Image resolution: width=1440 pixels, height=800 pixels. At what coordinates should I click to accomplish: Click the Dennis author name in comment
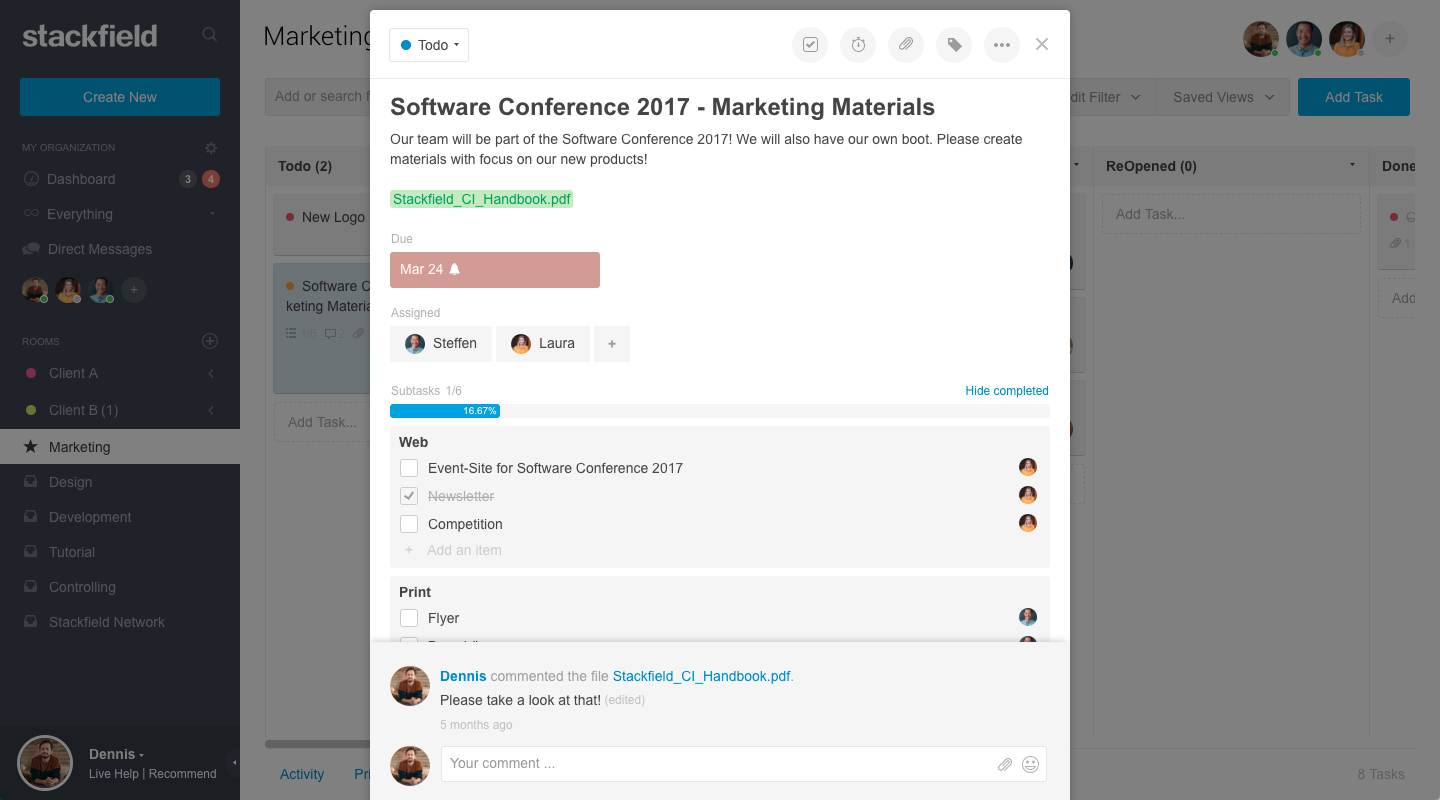click(463, 676)
